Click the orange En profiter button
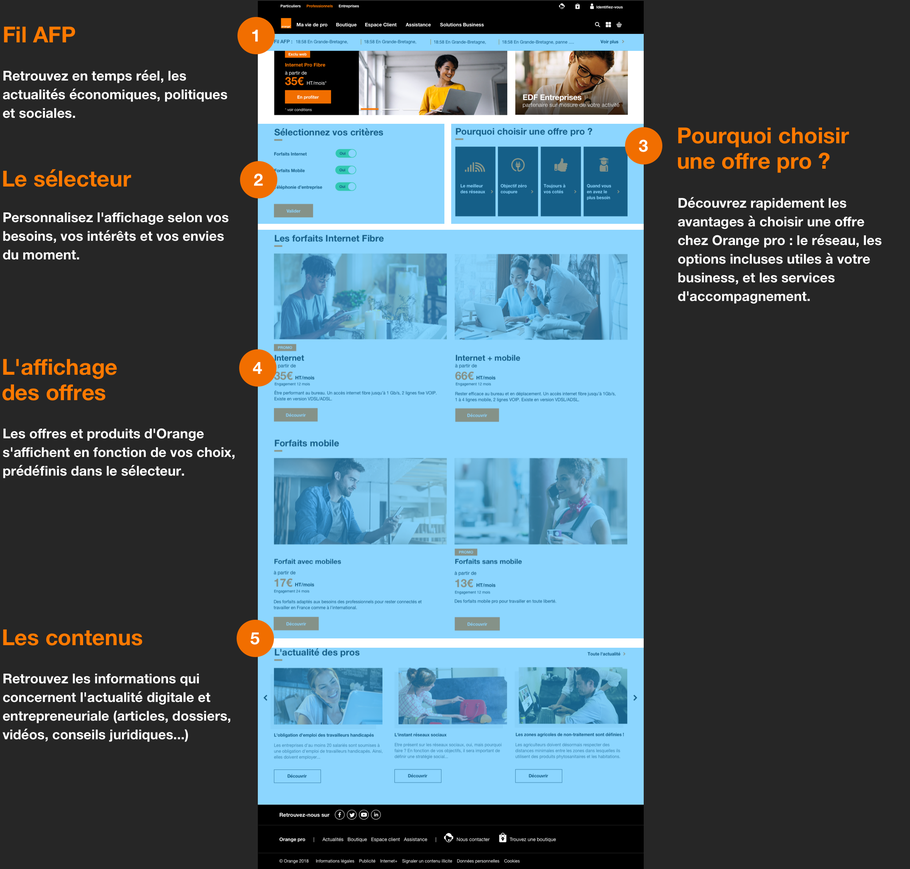 (307, 97)
